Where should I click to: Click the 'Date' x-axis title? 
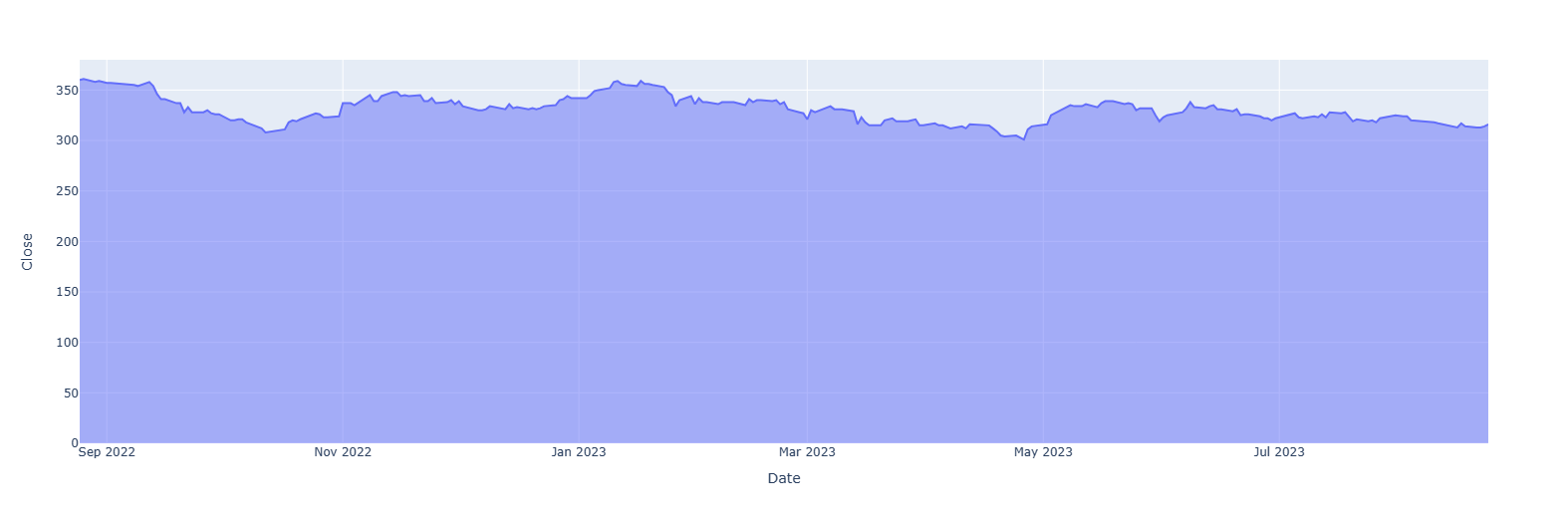(784, 478)
